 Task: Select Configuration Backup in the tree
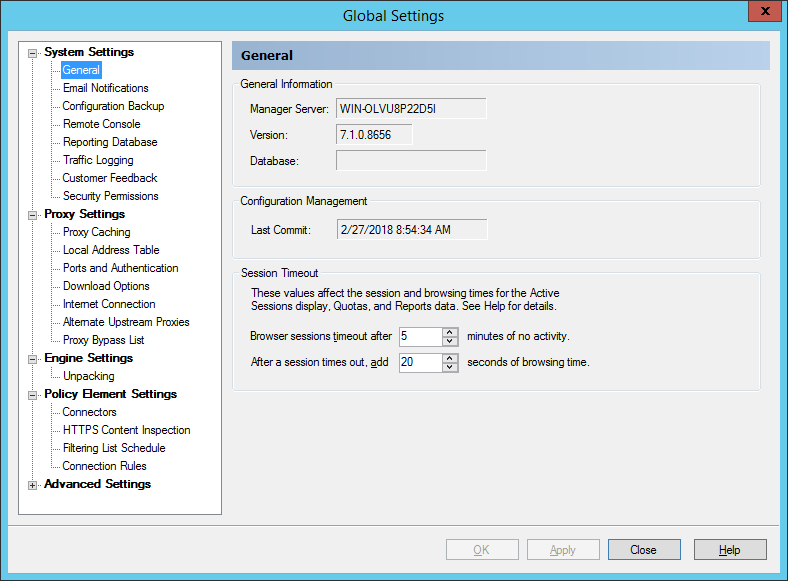[x=113, y=106]
